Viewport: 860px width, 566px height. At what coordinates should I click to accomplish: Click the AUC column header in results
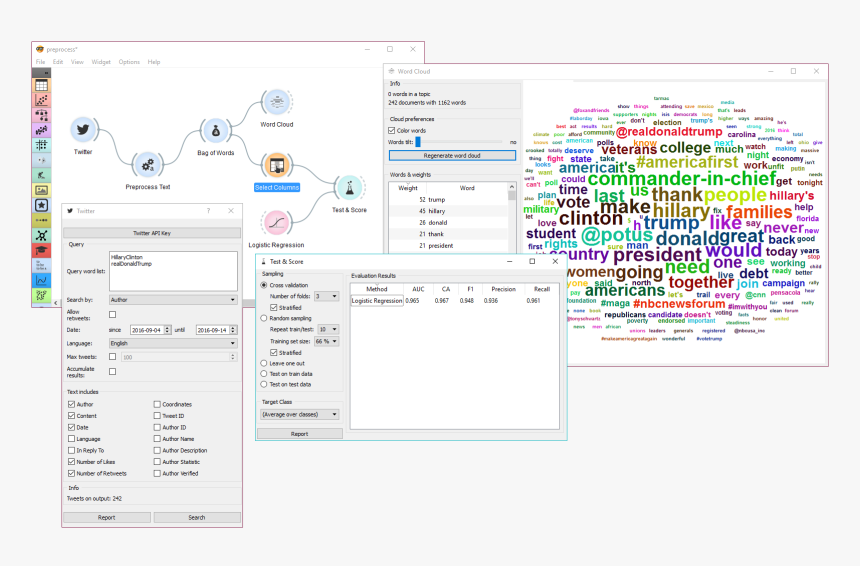pyautogui.click(x=418, y=289)
